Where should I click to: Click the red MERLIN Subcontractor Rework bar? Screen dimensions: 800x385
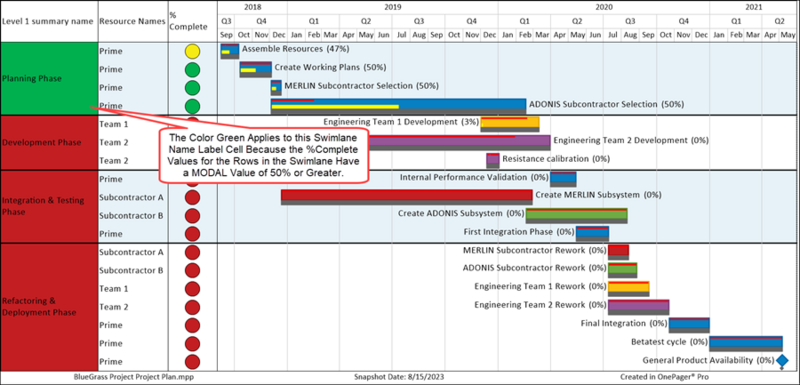tap(618, 252)
